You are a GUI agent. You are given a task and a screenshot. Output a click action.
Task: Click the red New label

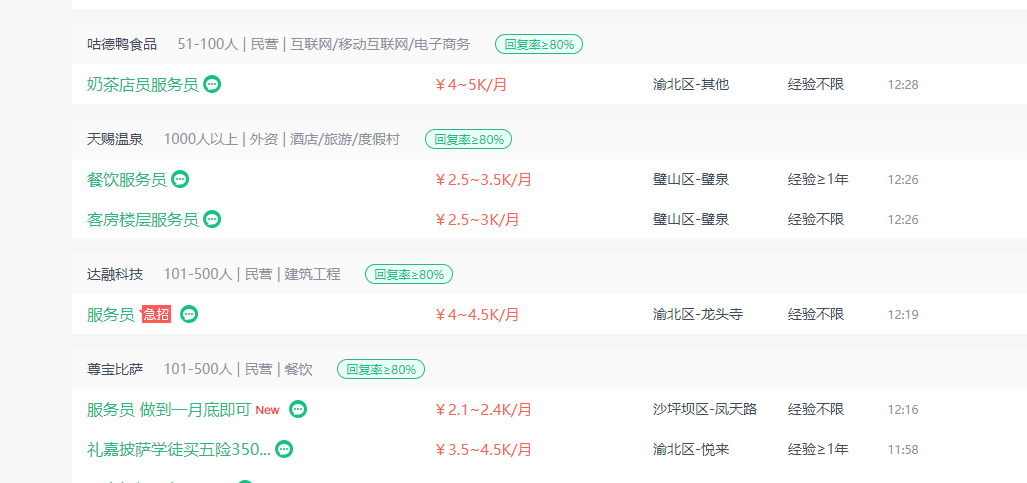point(267,410)
